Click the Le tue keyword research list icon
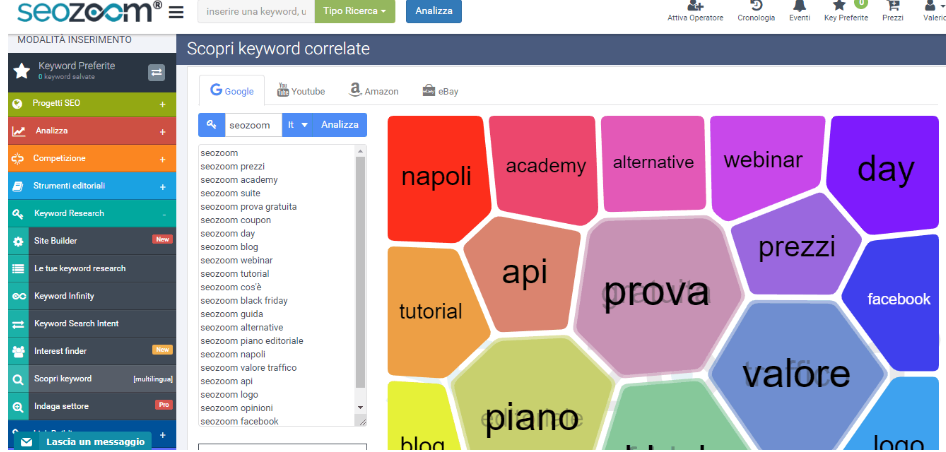 coord(18,269)
